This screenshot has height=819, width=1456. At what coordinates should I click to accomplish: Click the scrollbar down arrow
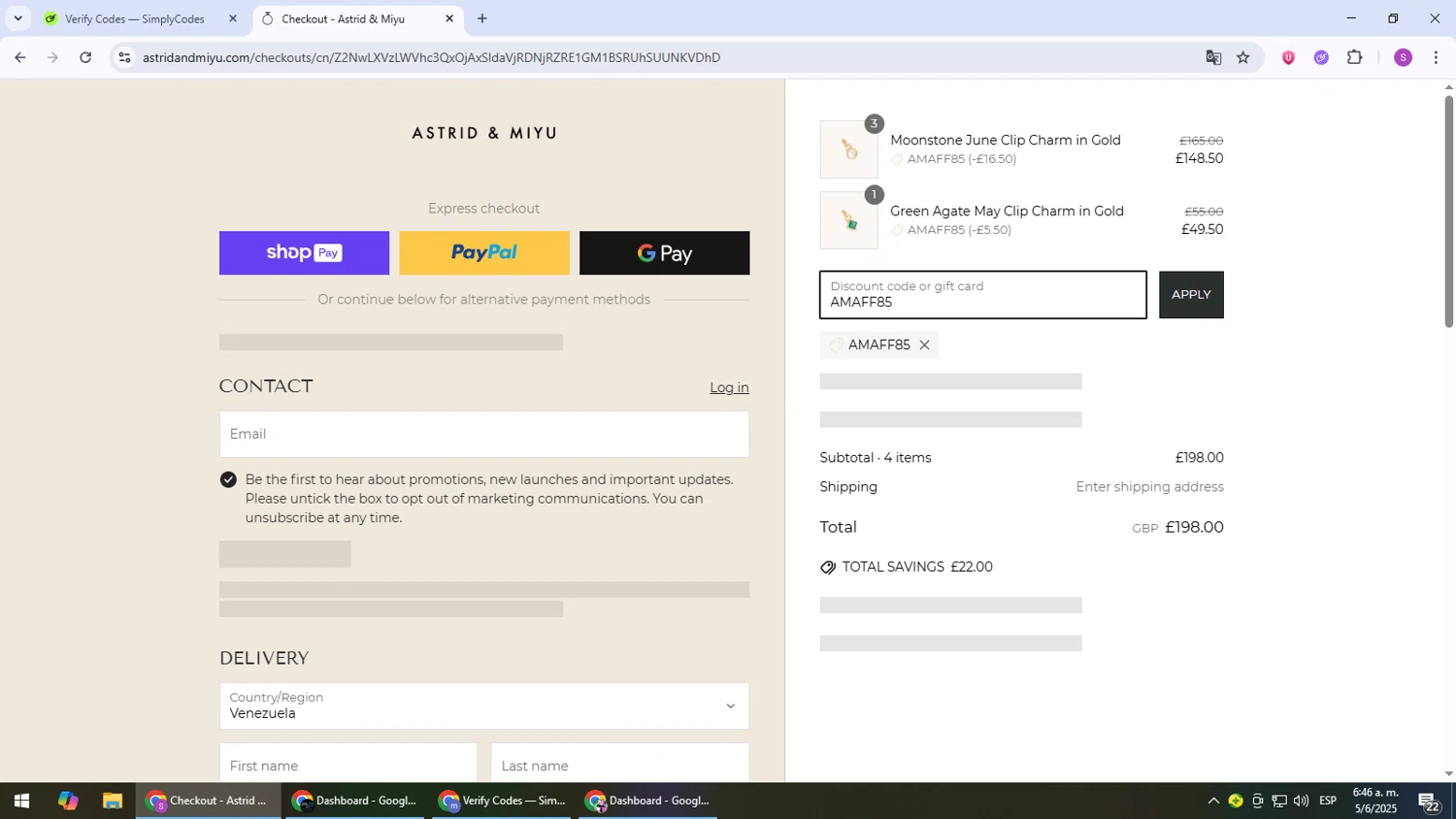(x=1448, y=774)
